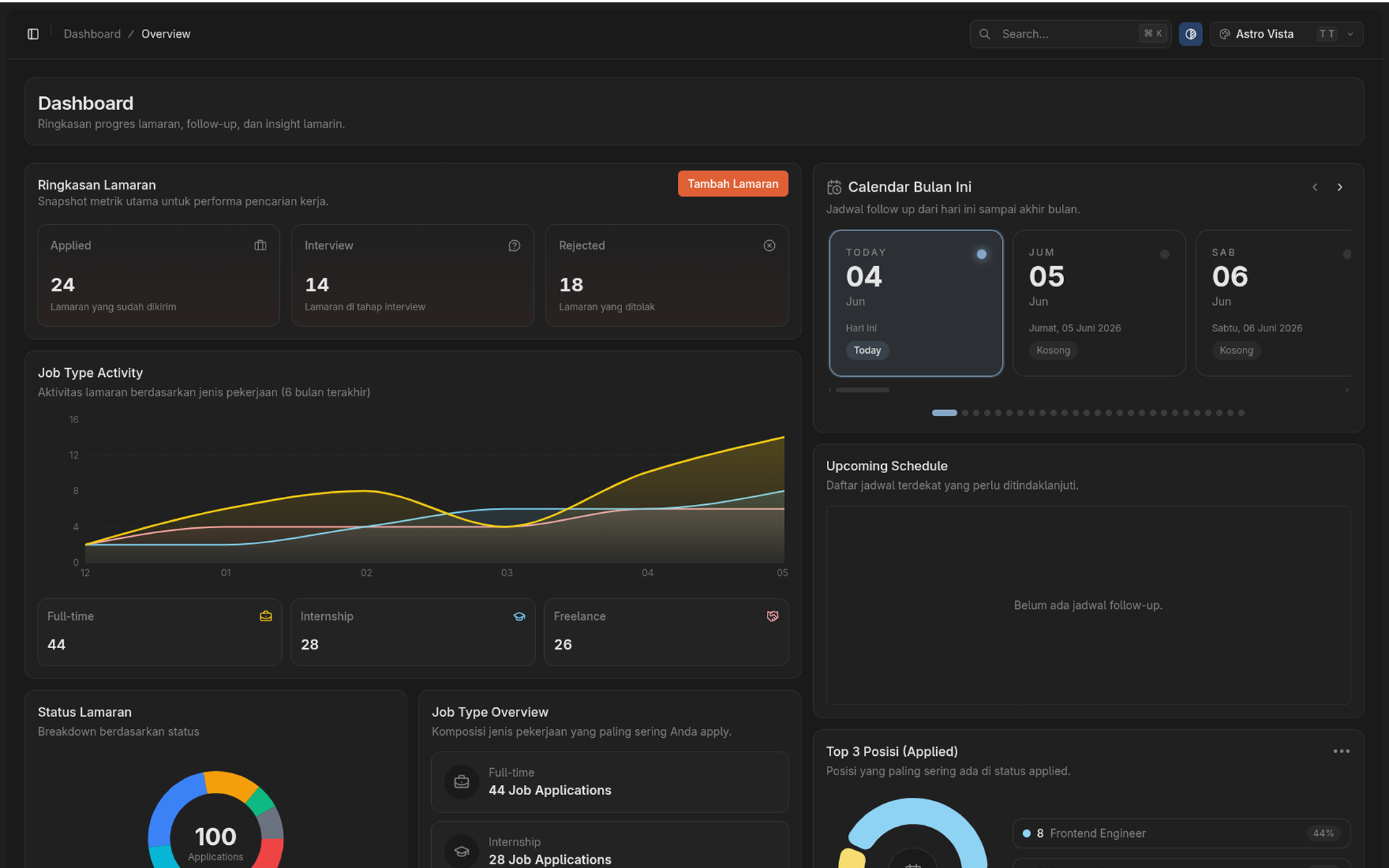Screen dimensions: 1389x868
Task: Toggle the sidebar panel icon
Action: point(33,34)
